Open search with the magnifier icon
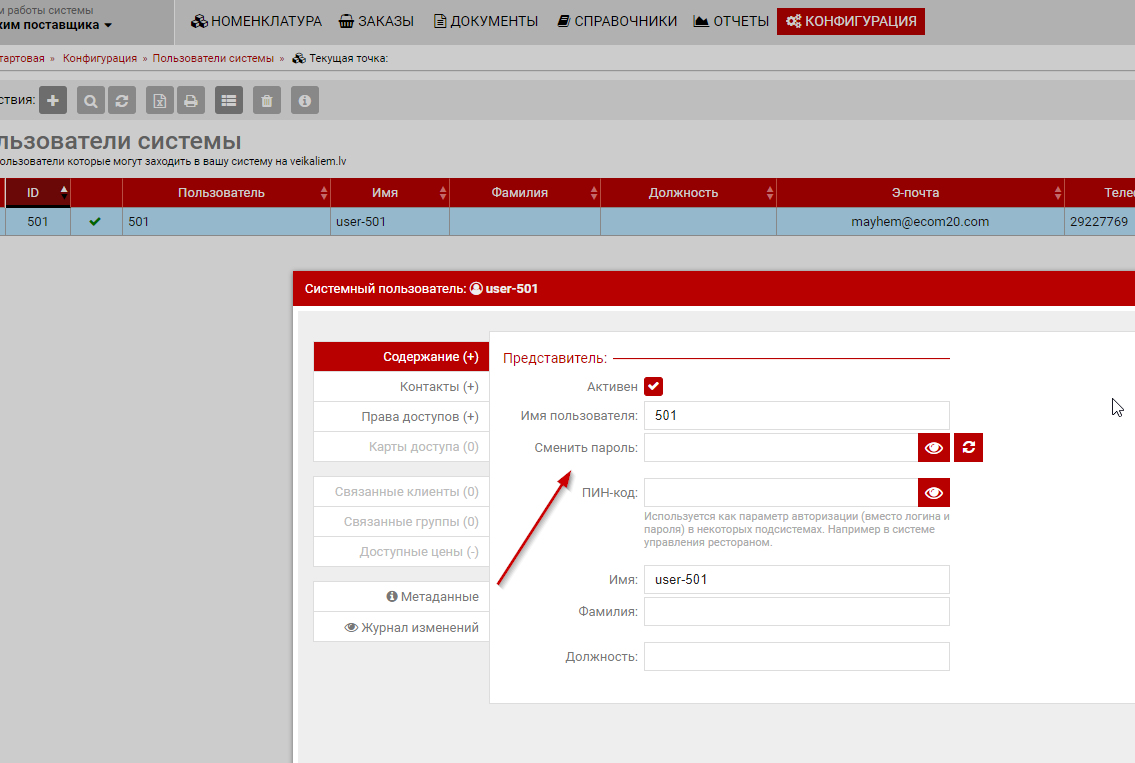Image resolution: width=1135 pixels, height=763 pixels. (x=91, y=100)
